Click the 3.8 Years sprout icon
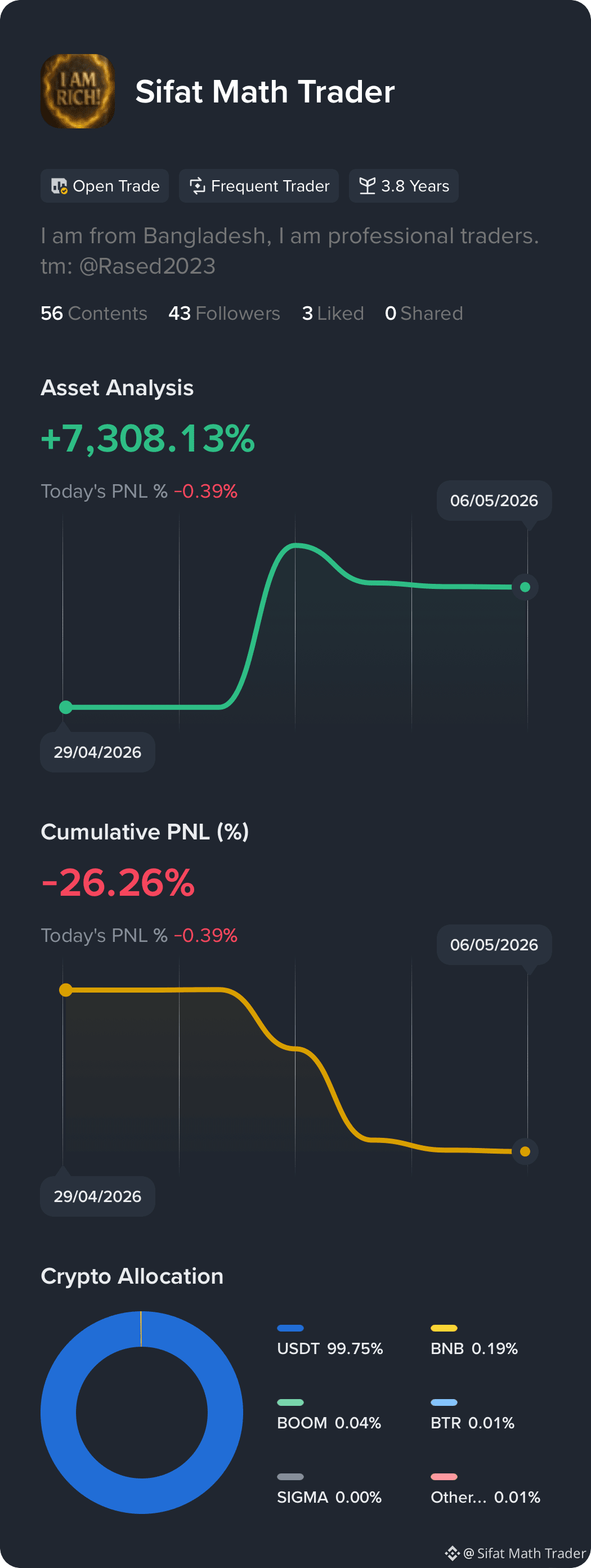 tap(367, 186)
